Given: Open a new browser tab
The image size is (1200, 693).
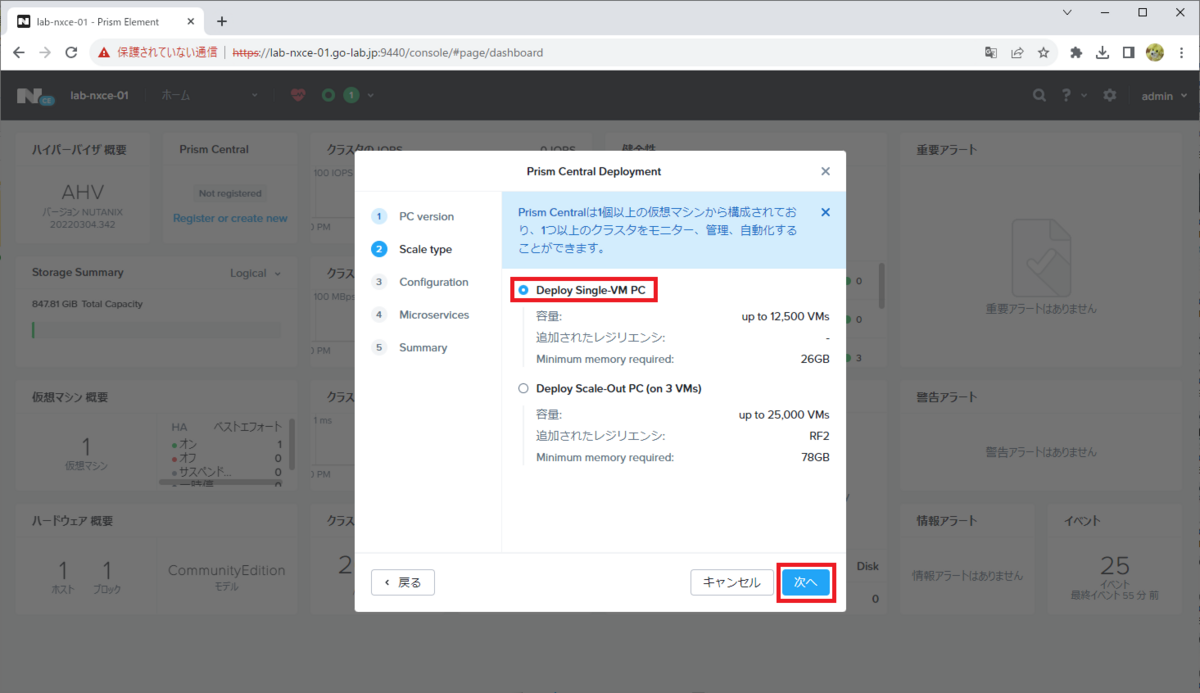Looking at the screenshot, I should coord(222,21).
